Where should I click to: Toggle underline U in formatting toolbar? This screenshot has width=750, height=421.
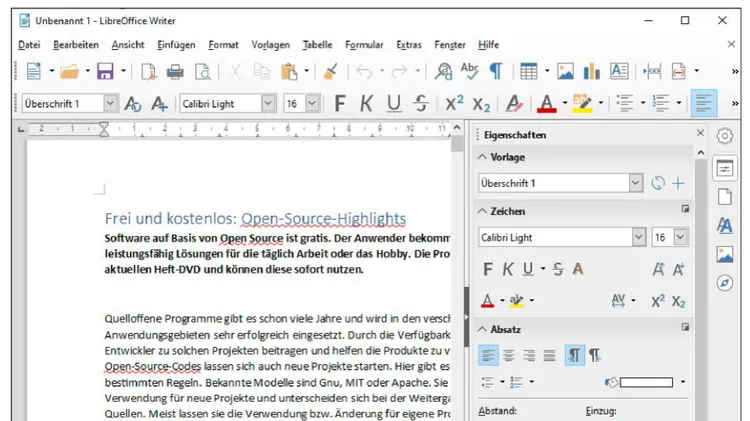(394, 103)
